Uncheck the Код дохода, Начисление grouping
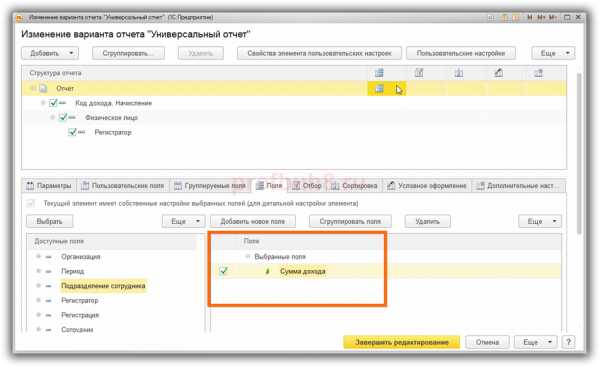 tap(53, 103)
